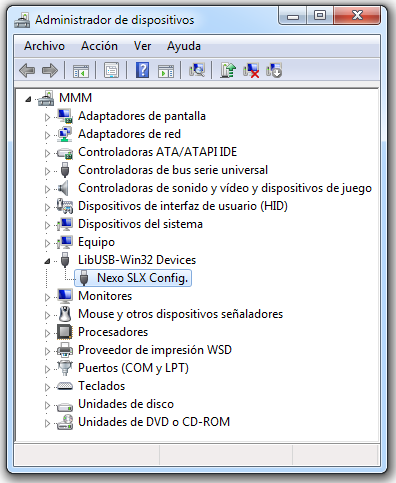Click the monitor icon beside Monitores
The height and width of the screenshot is (483, 396).
pyautogui.click(x=65, y=296)
